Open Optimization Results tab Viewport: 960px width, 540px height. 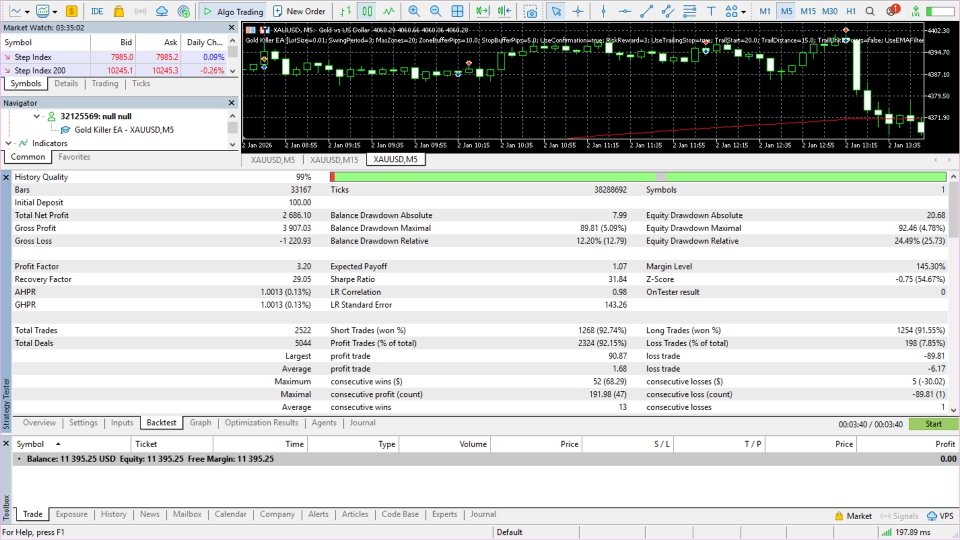(x=261, y=422)
